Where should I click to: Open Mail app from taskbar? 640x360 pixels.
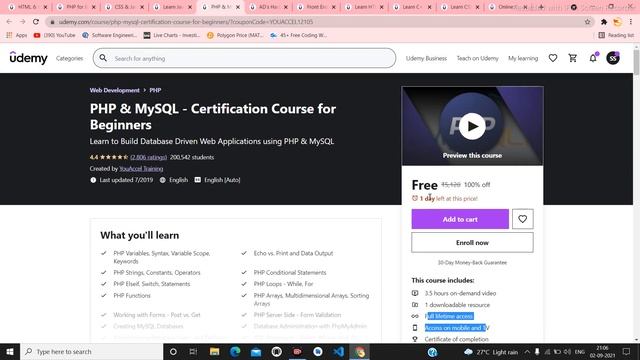point(256,351)
